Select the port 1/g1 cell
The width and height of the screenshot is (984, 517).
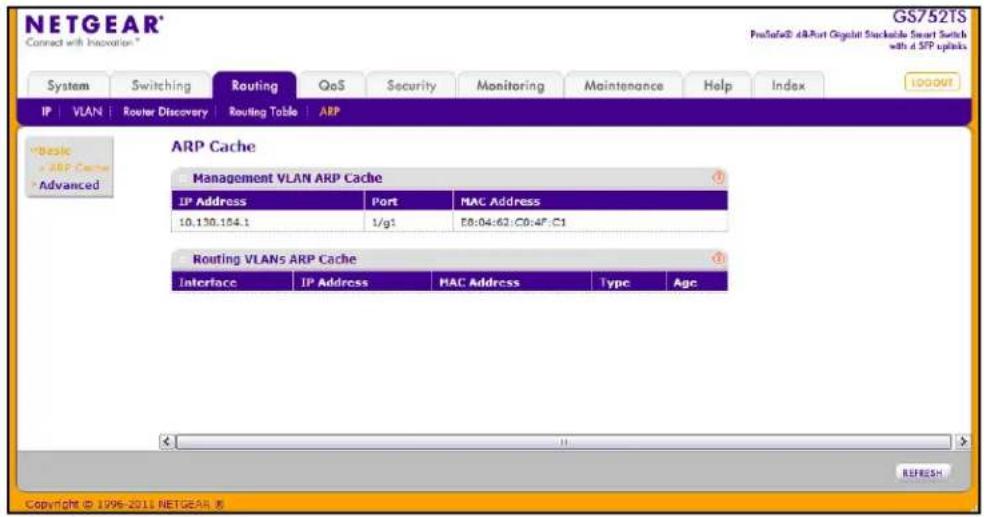pyautogui.click(x=409, y=221)
